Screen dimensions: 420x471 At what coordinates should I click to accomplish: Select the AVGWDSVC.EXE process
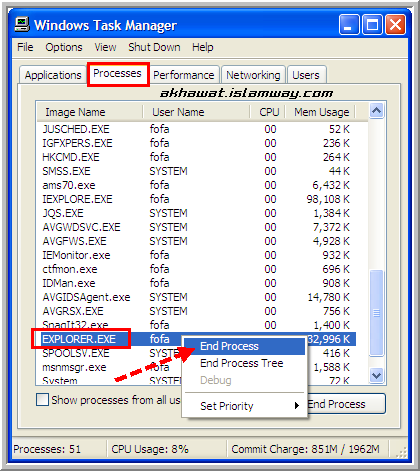[x=196, y=227]
